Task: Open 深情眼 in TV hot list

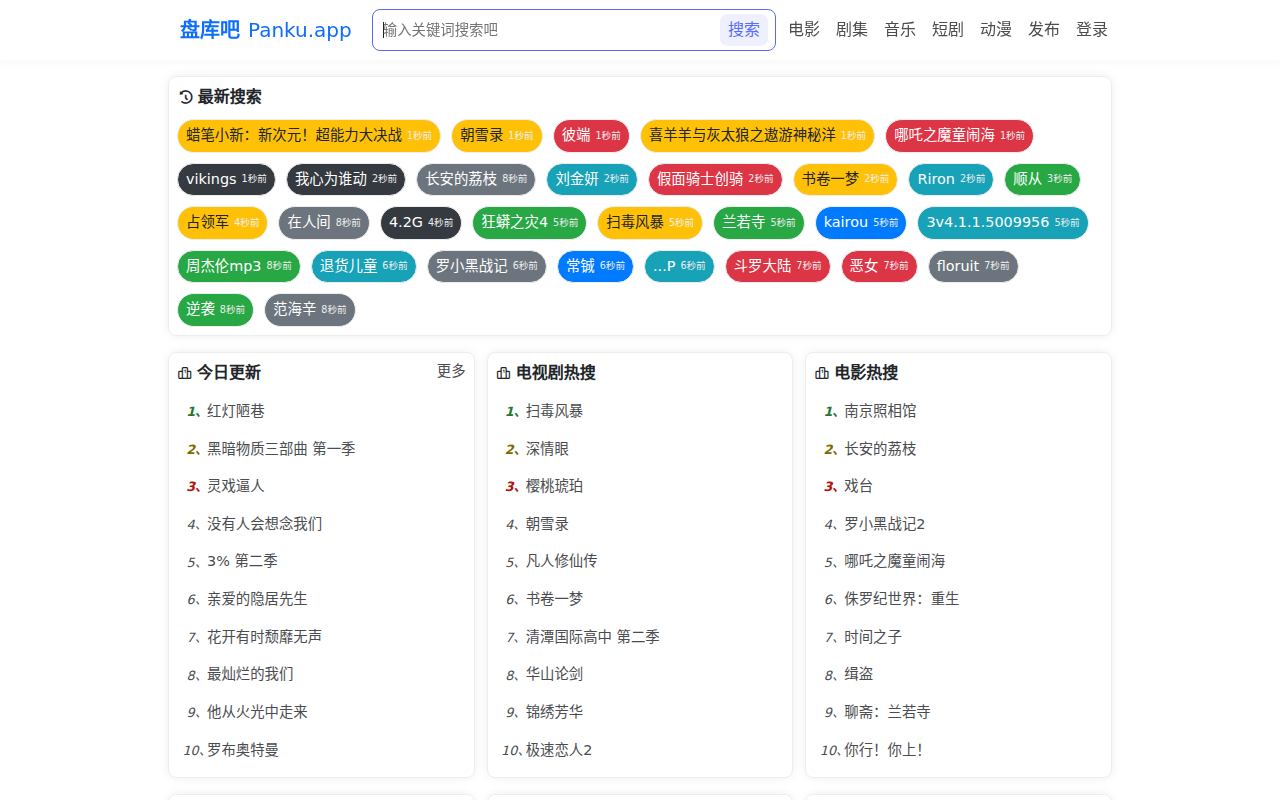Action: point(547,449)
